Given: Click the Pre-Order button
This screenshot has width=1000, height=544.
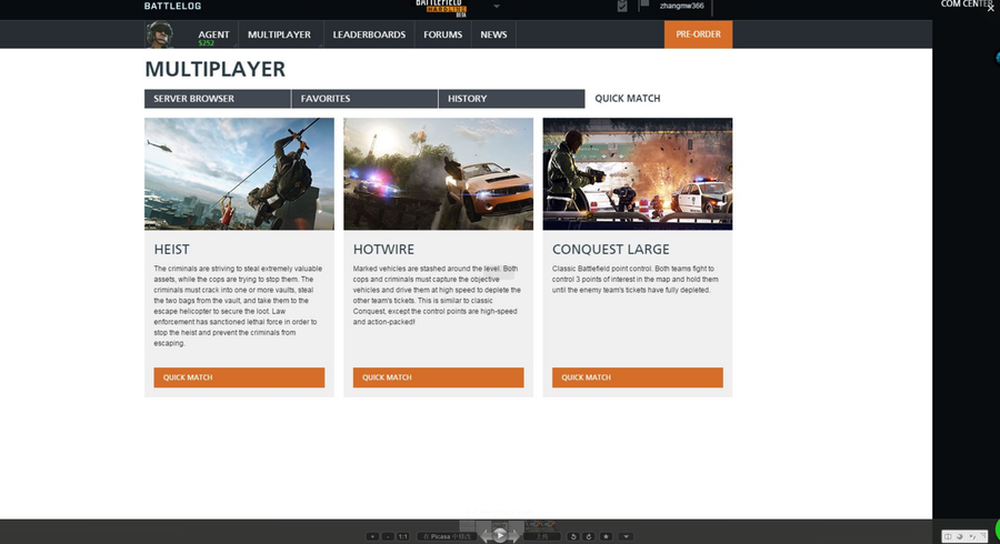Looking at the screenshot, I should coord(698,34).
